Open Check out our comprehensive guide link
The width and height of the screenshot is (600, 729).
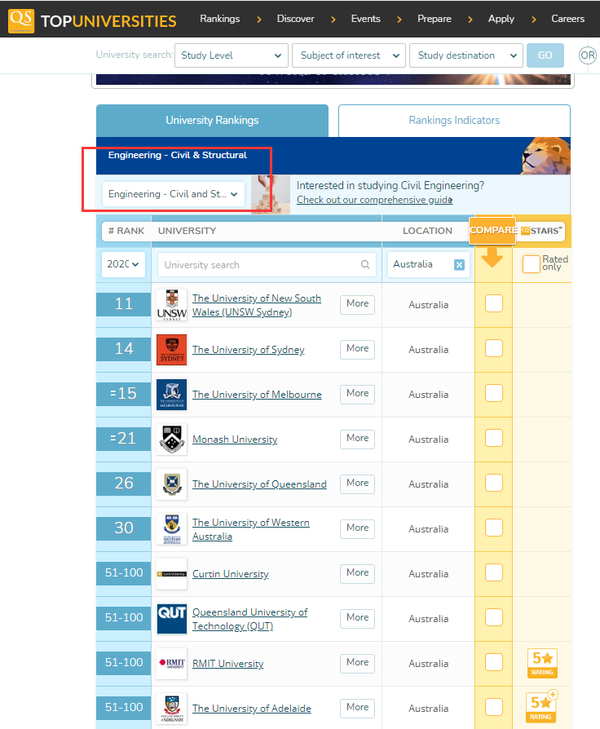pos(375,200)
